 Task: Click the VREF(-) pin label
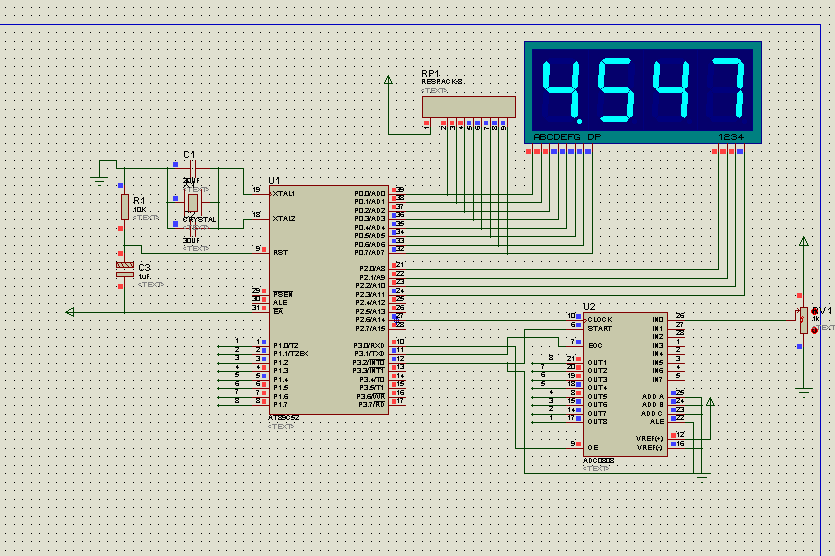tap(650, 447)
